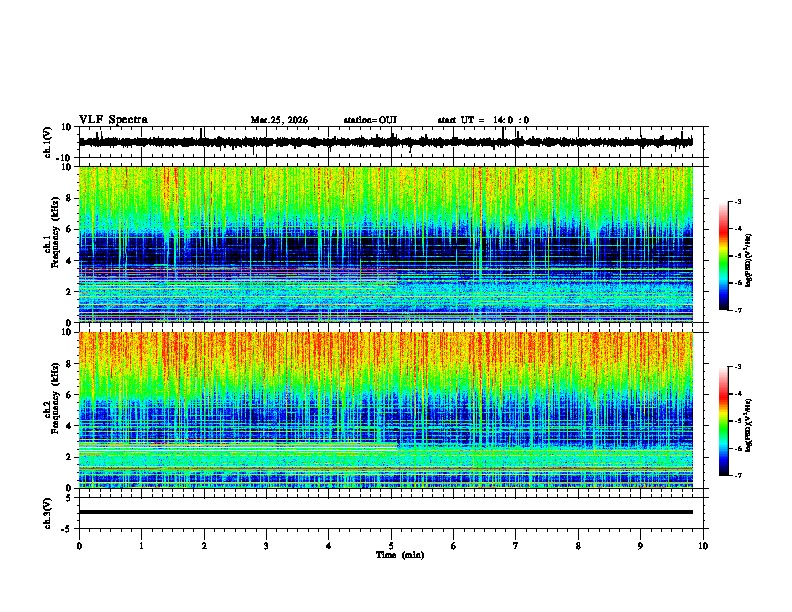
Task: Click the time axis tick label '5'
Action: [x=391, y=546]
